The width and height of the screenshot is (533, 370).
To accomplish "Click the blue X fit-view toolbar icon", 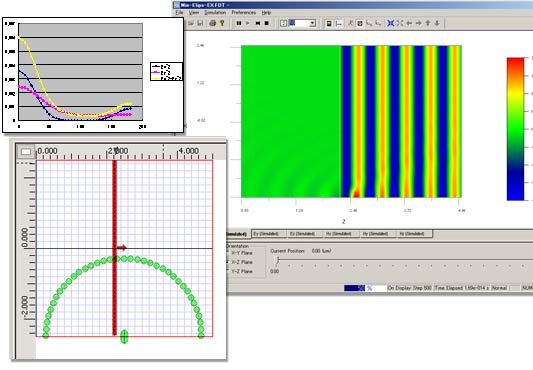I will tap(391, 23).
